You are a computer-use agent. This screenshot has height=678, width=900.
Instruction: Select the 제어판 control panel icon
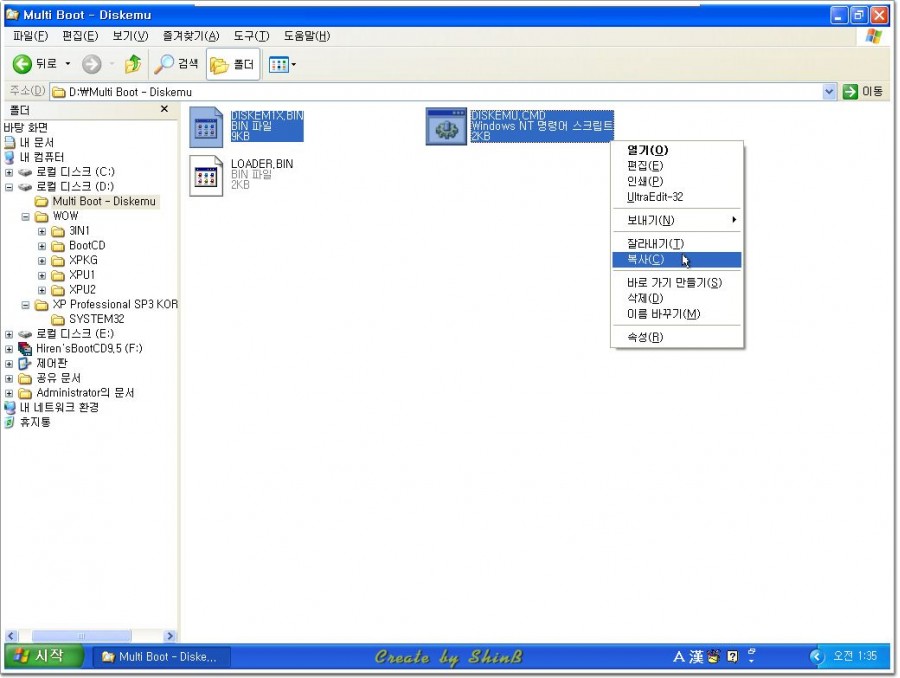[x=25, y=363]
